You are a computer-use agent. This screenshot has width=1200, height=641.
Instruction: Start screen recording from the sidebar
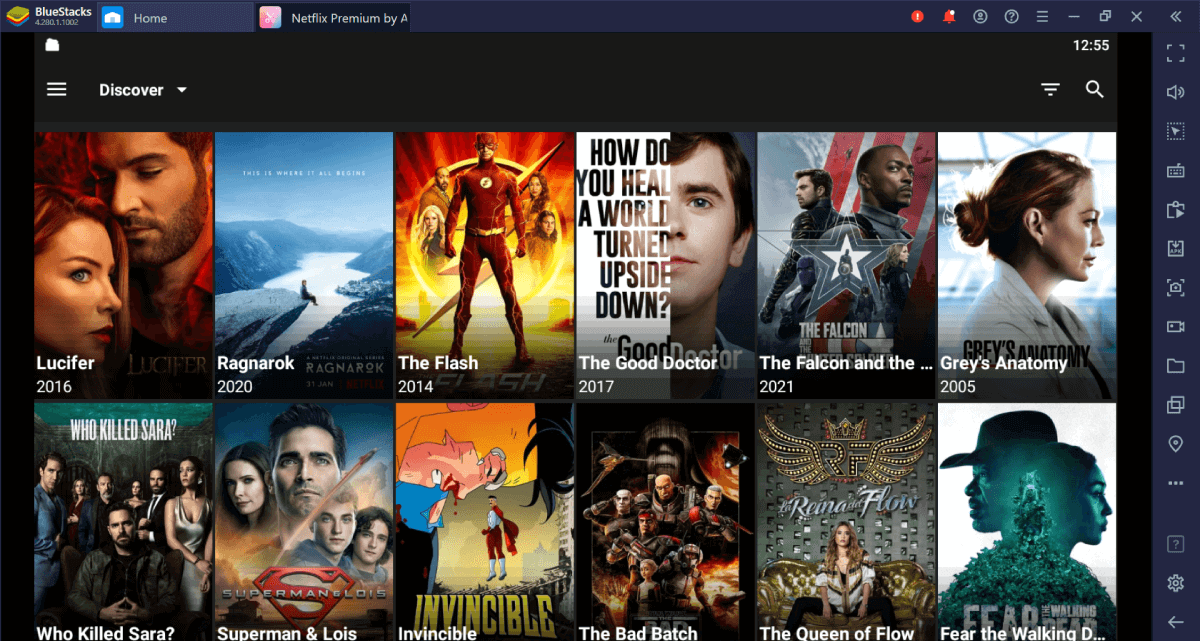[x=1176, y=326]
